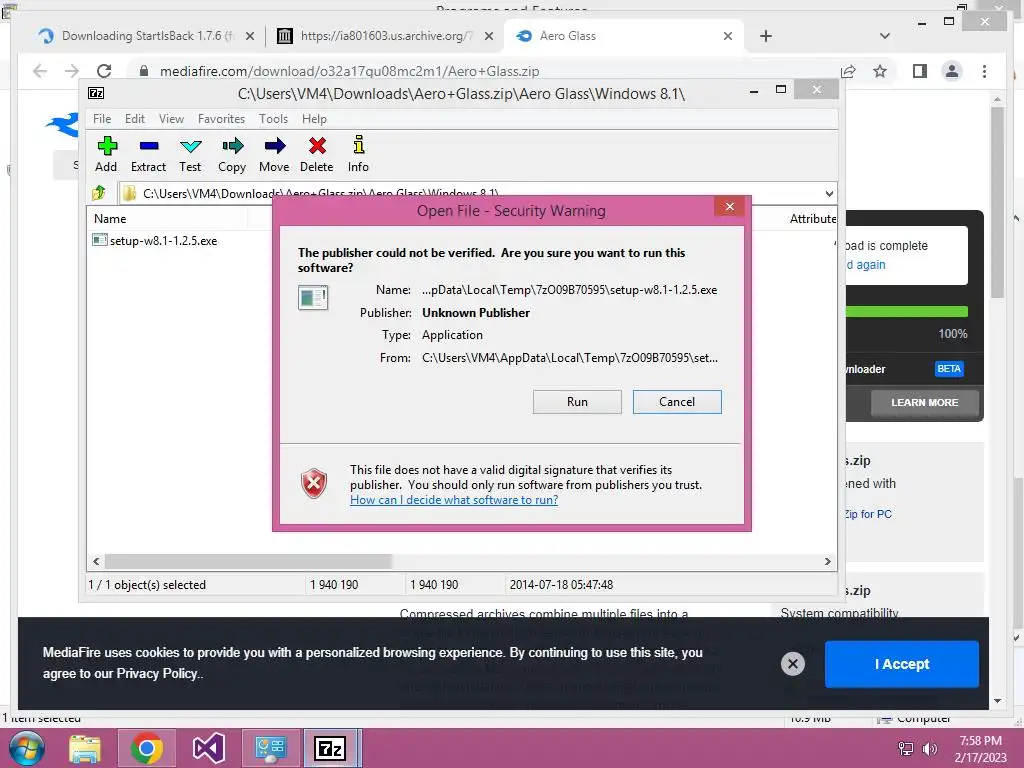Screen dimensions: 1024x768
Task: Go up one folder level in 7-Zip
Action: point(99,193)
